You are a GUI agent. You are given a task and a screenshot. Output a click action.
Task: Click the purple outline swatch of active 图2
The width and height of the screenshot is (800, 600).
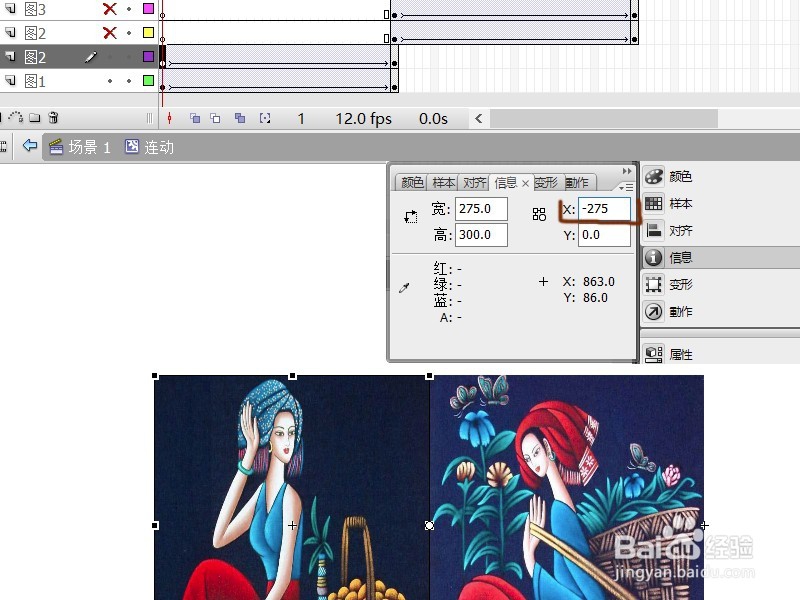(x=148, y=57)
